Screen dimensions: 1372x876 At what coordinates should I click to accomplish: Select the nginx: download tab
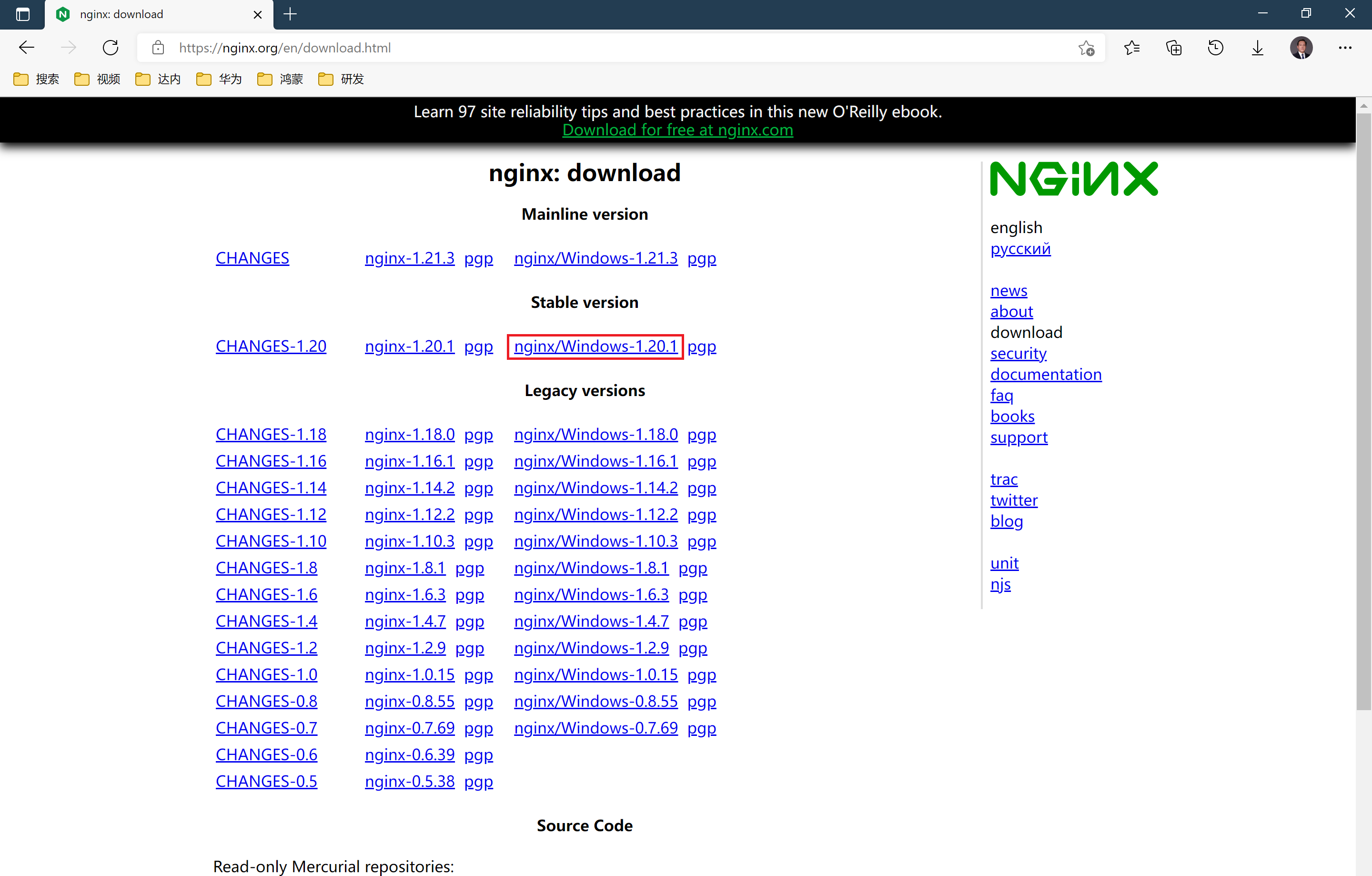[160, 14]
